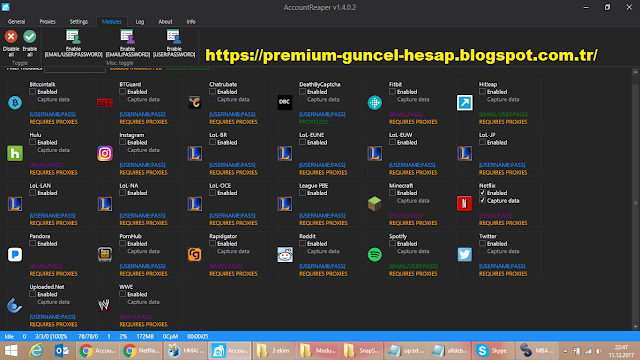This screenshot has width=640, height=360.
Task: Click the LoL-BR League icon
Action: [195, 153]
